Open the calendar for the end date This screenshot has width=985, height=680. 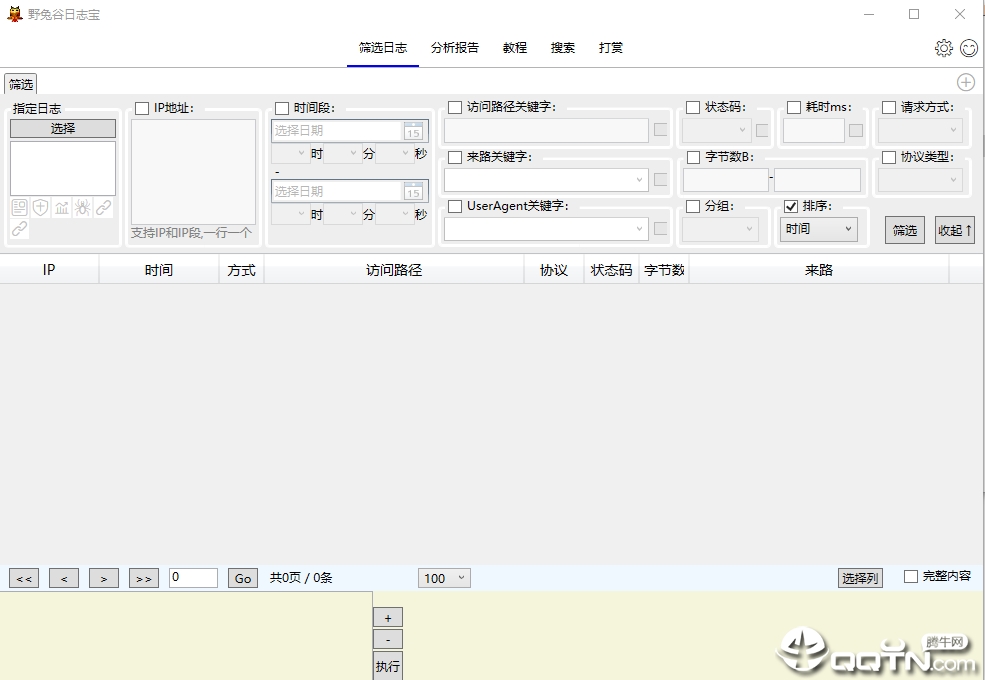point(413,191)
